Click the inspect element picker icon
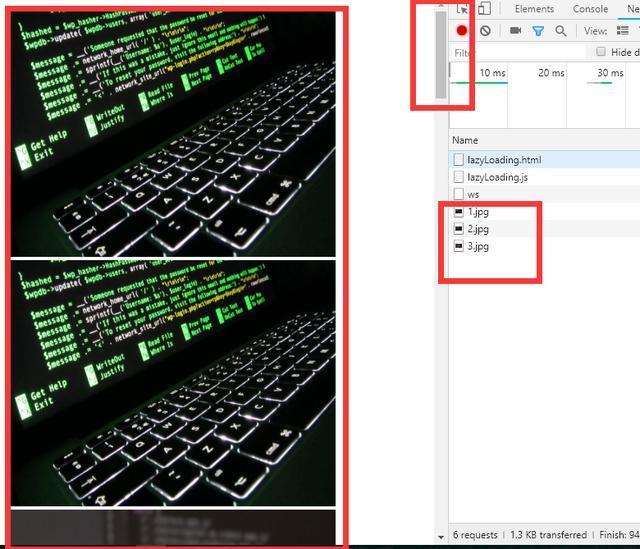 tap(462, 9)
